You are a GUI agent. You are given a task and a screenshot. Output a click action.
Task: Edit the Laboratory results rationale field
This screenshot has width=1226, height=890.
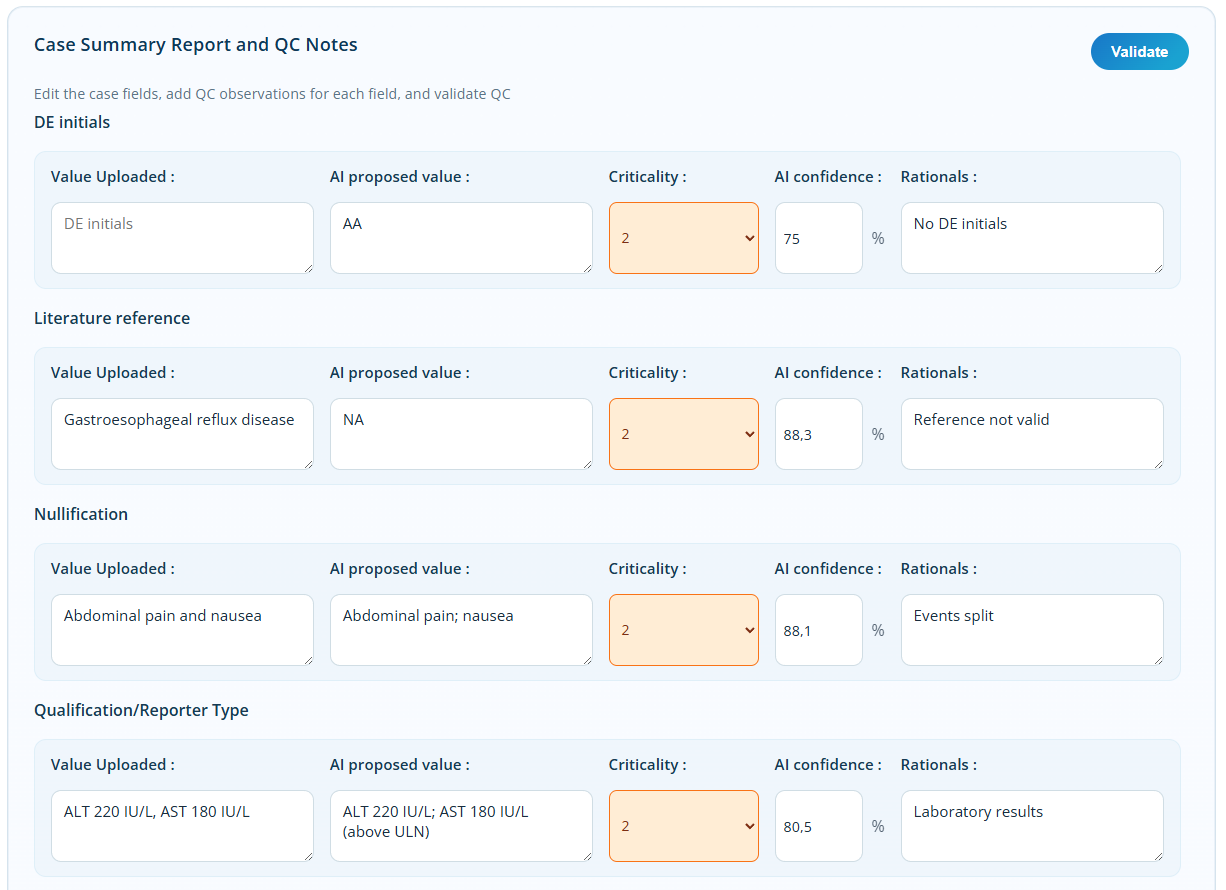[1031, 826]
